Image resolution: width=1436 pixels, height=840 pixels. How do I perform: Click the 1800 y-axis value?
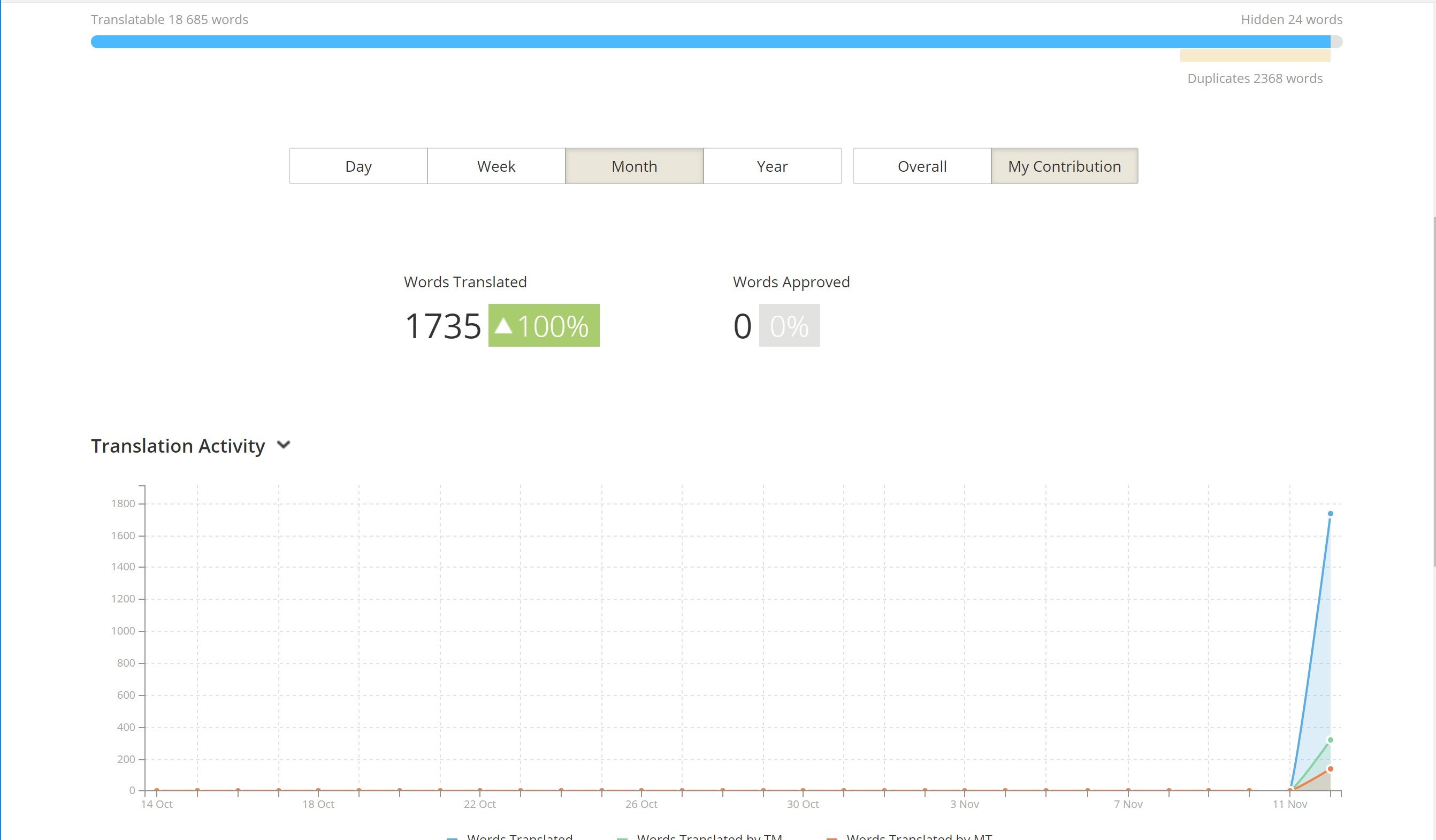(123, 503)
